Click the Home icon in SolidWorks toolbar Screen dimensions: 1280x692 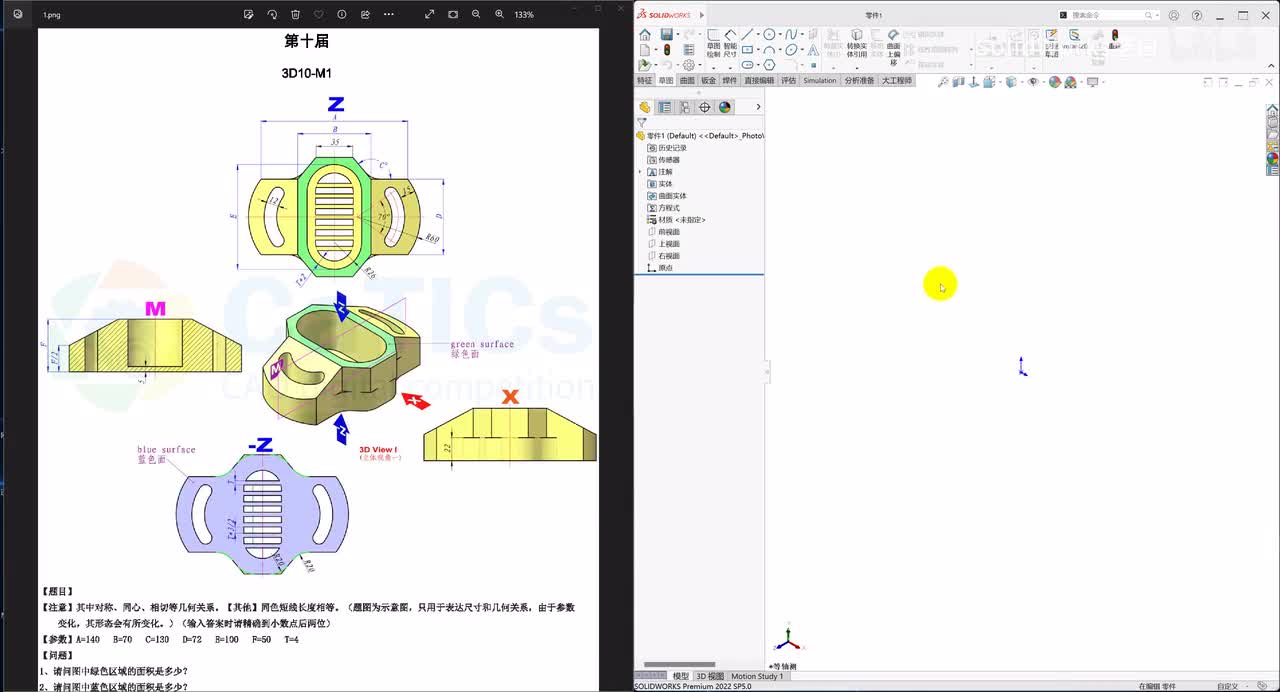[x=645, y=35]
